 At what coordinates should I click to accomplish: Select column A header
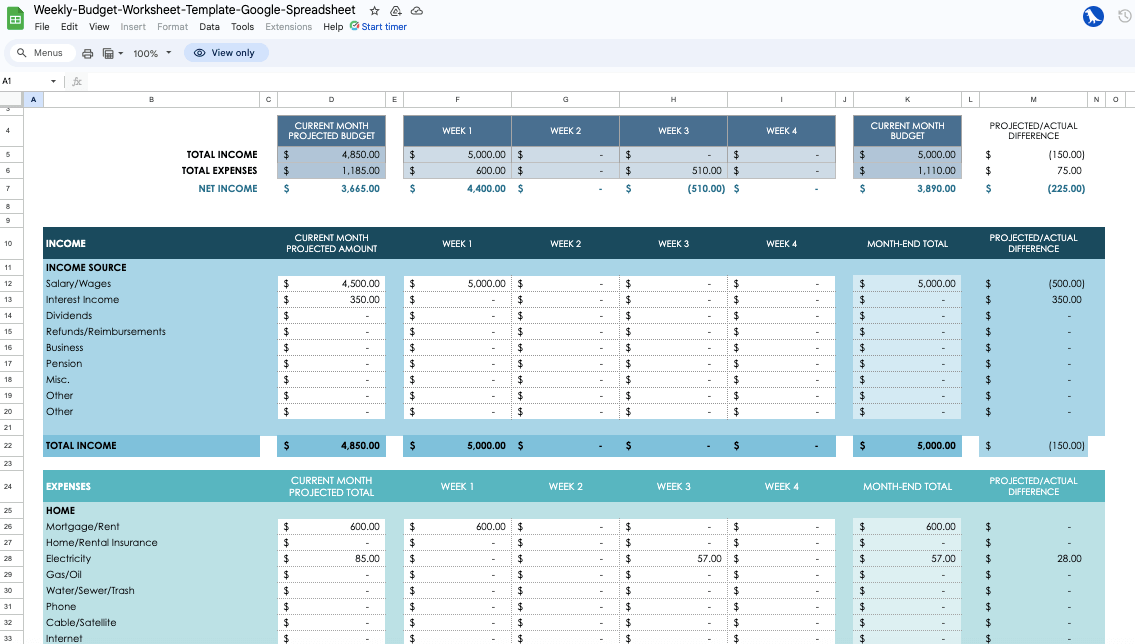click(33, 99)
